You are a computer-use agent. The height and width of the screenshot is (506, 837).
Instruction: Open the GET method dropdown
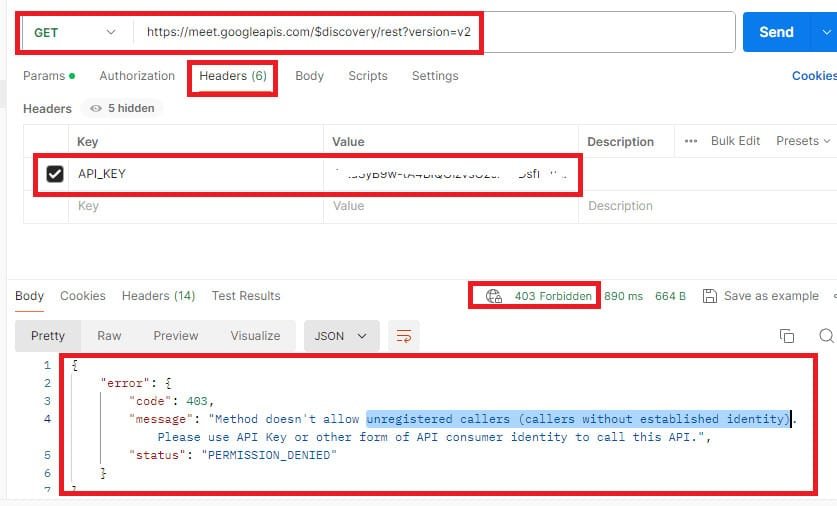(x=75, y=32)
